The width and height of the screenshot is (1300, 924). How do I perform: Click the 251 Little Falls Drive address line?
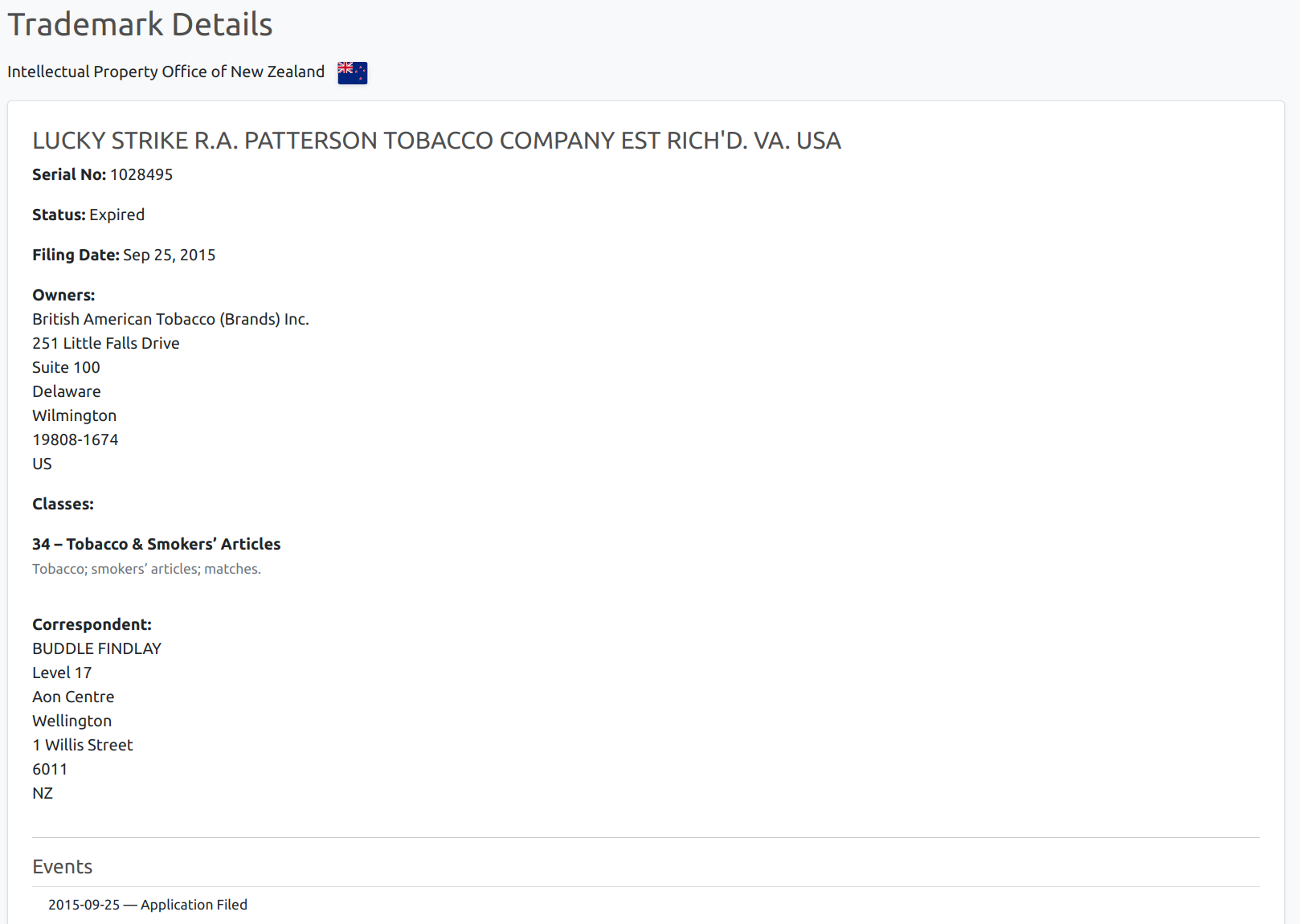tap(106, 343)
